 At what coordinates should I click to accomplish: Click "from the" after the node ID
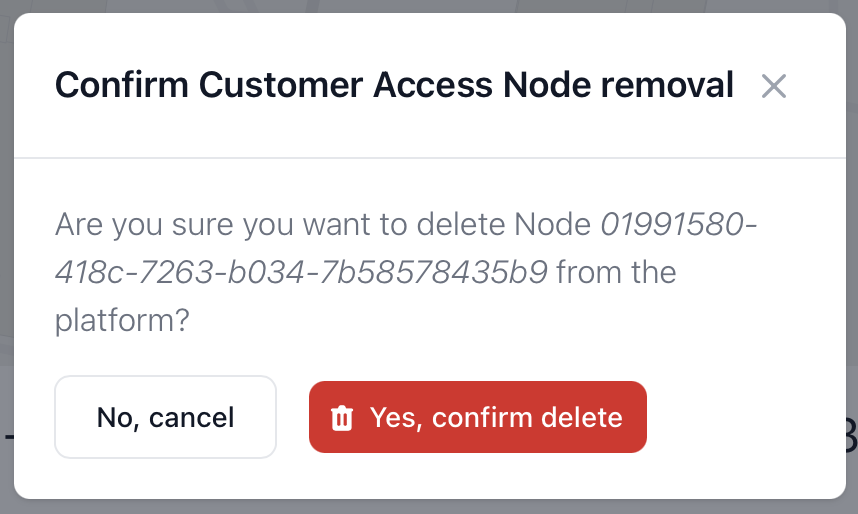(616, 273)
